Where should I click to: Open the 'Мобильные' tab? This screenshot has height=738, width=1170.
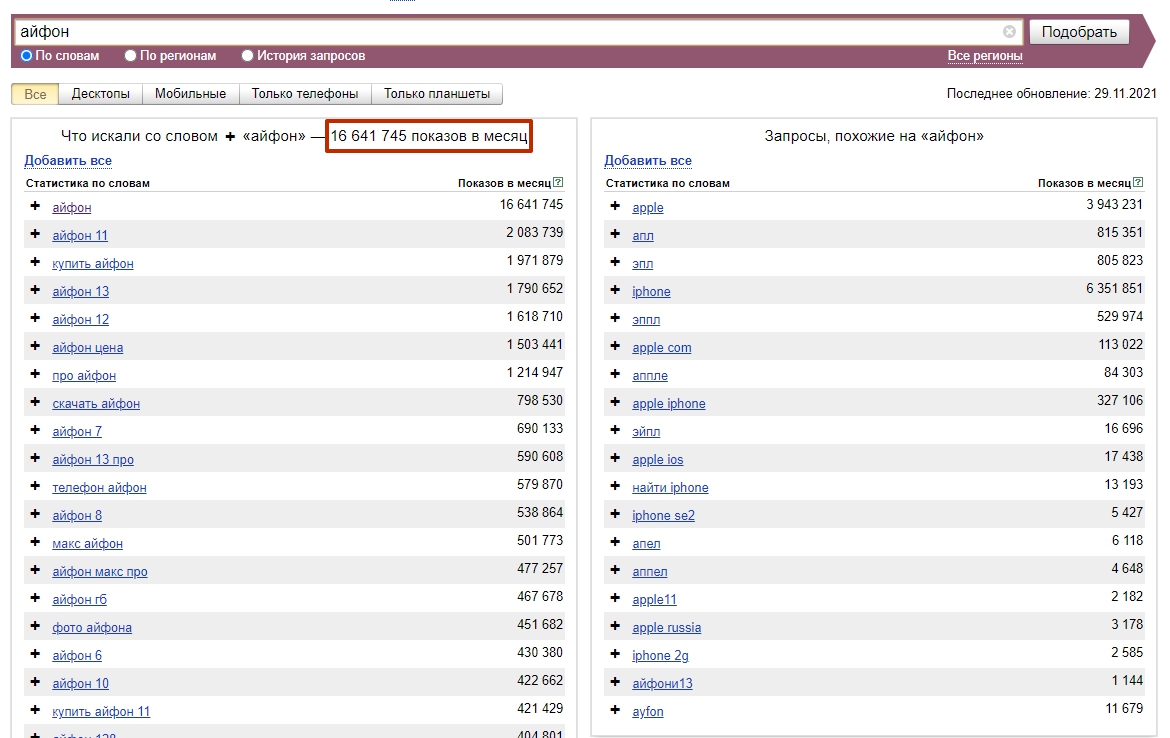[190, 94]
